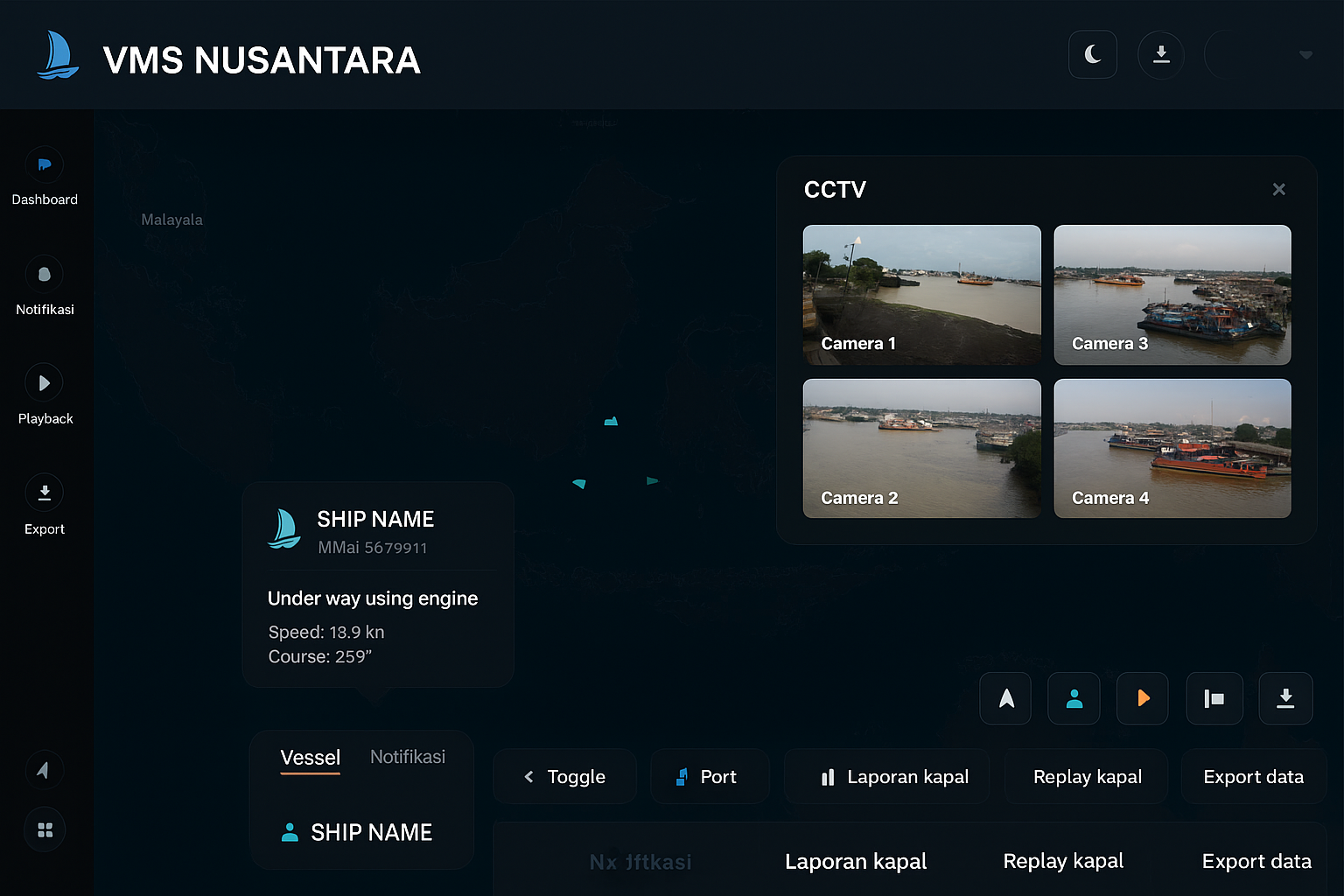
Task: Open the Playback sidebar icon
Action: [45, 383]
